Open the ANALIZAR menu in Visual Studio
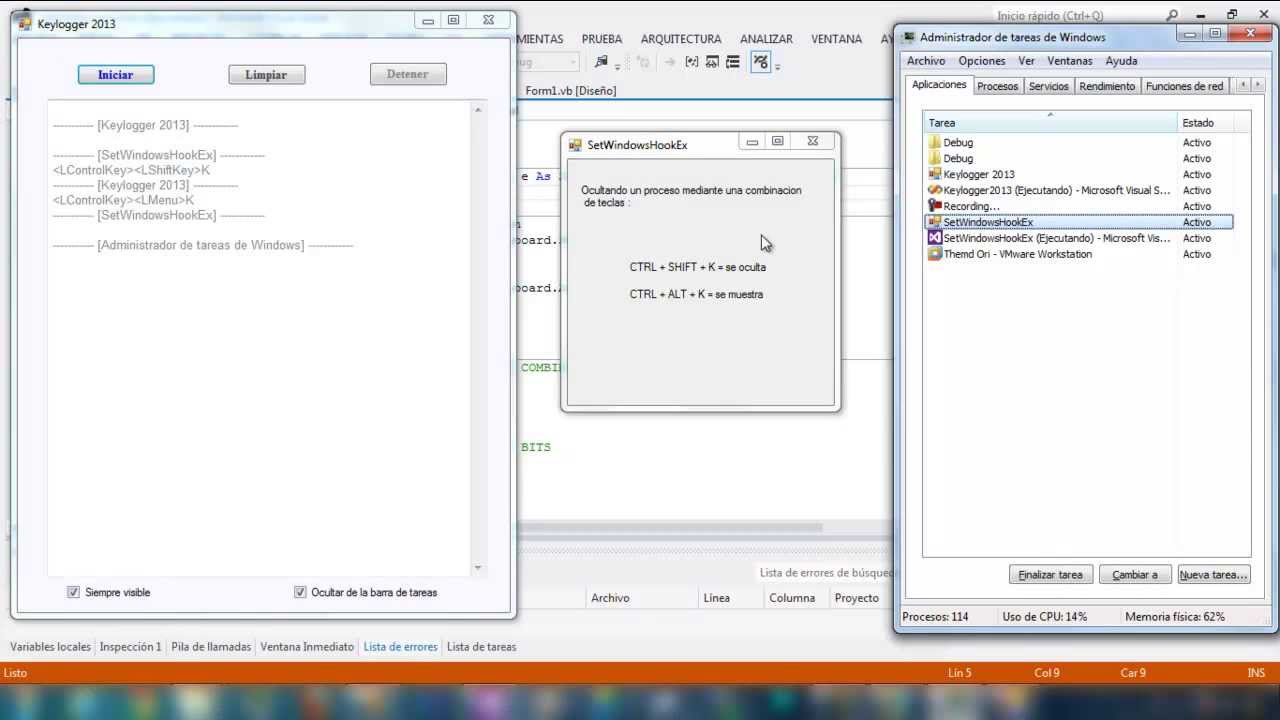This screenshot has width=1280, height=720. [x=766, y=39]
